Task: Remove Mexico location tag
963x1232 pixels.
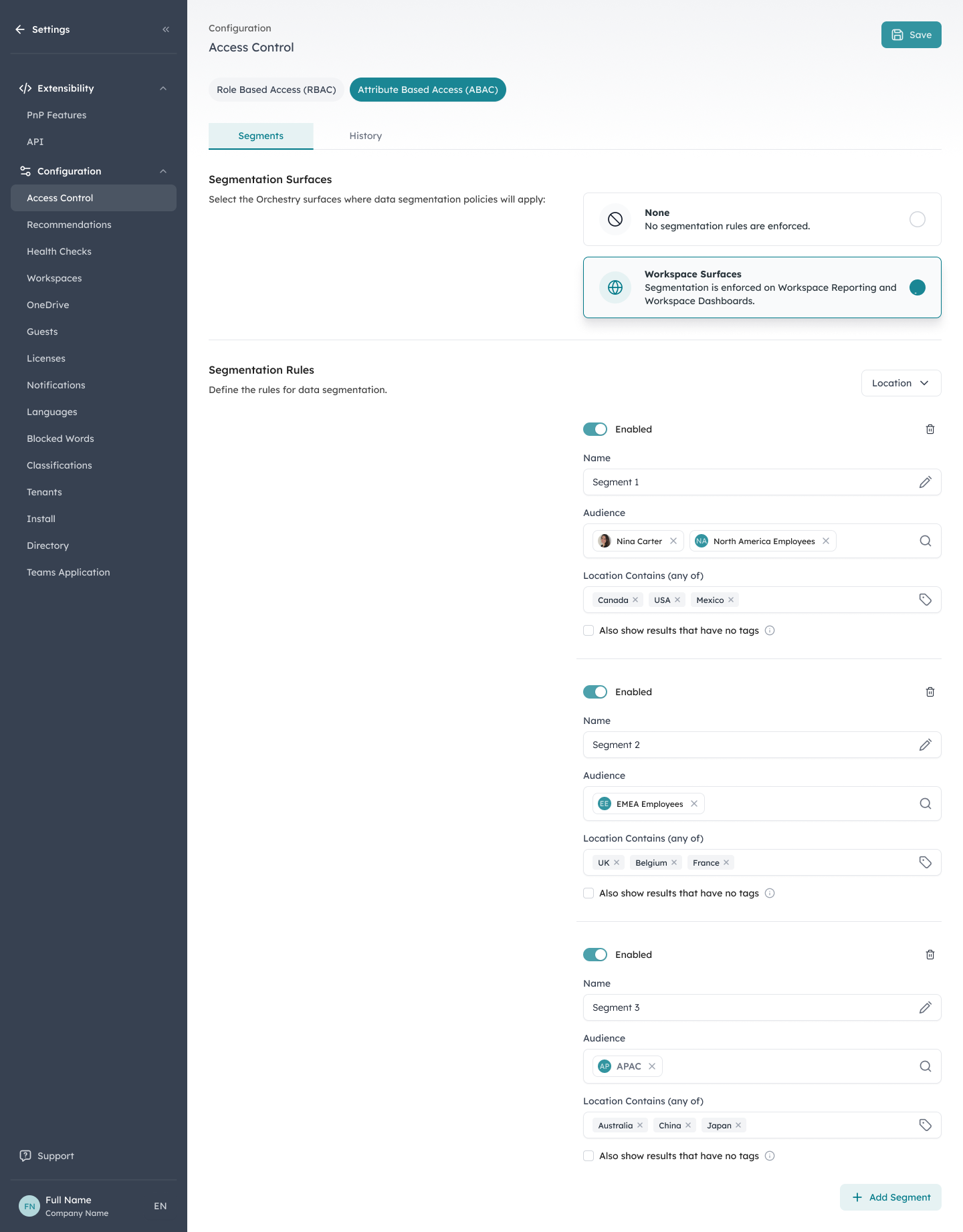Action: 731,600
